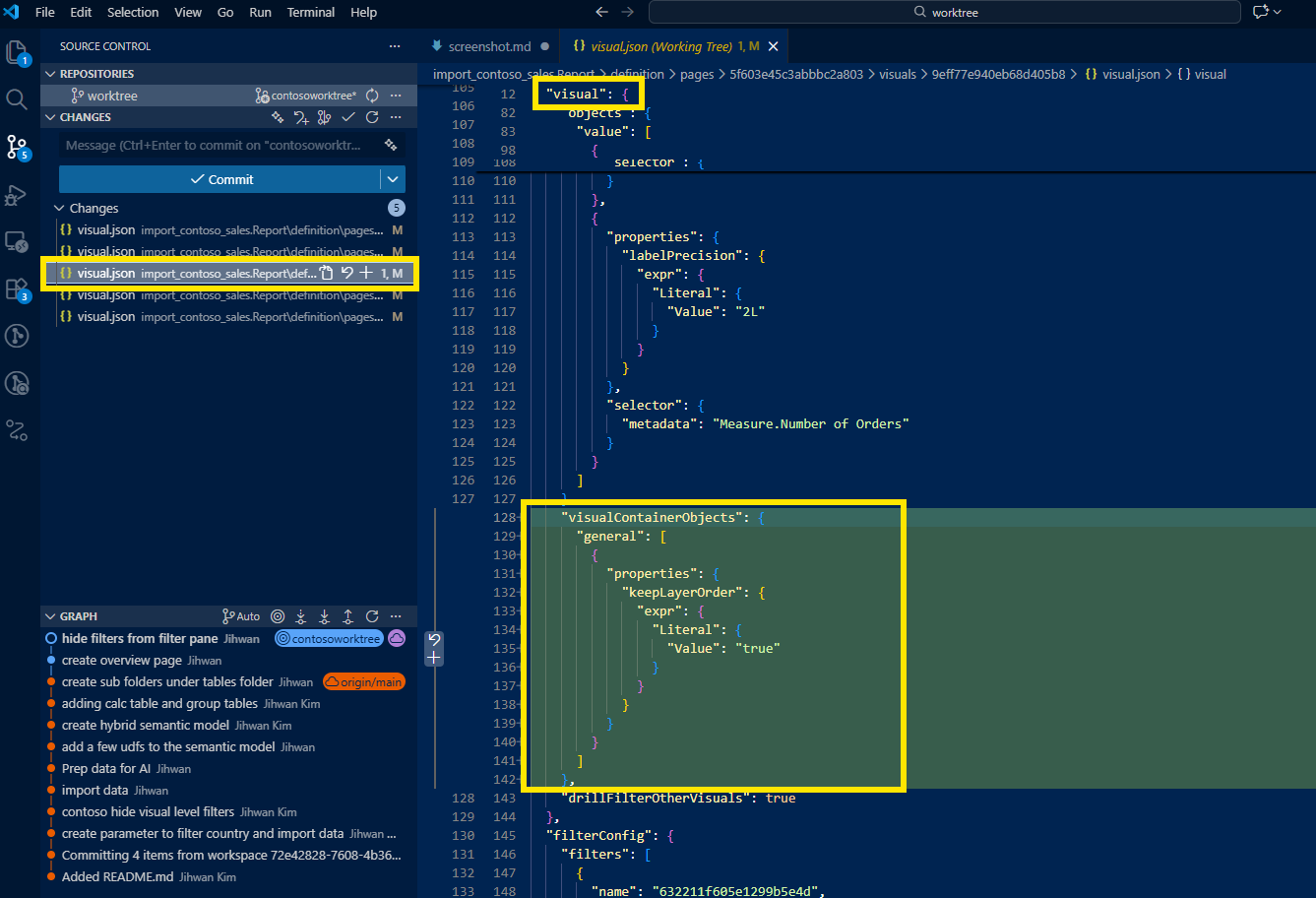Generate commit message with sparkle icon in message box
The image size is (1316, 898).
(391, 145)
